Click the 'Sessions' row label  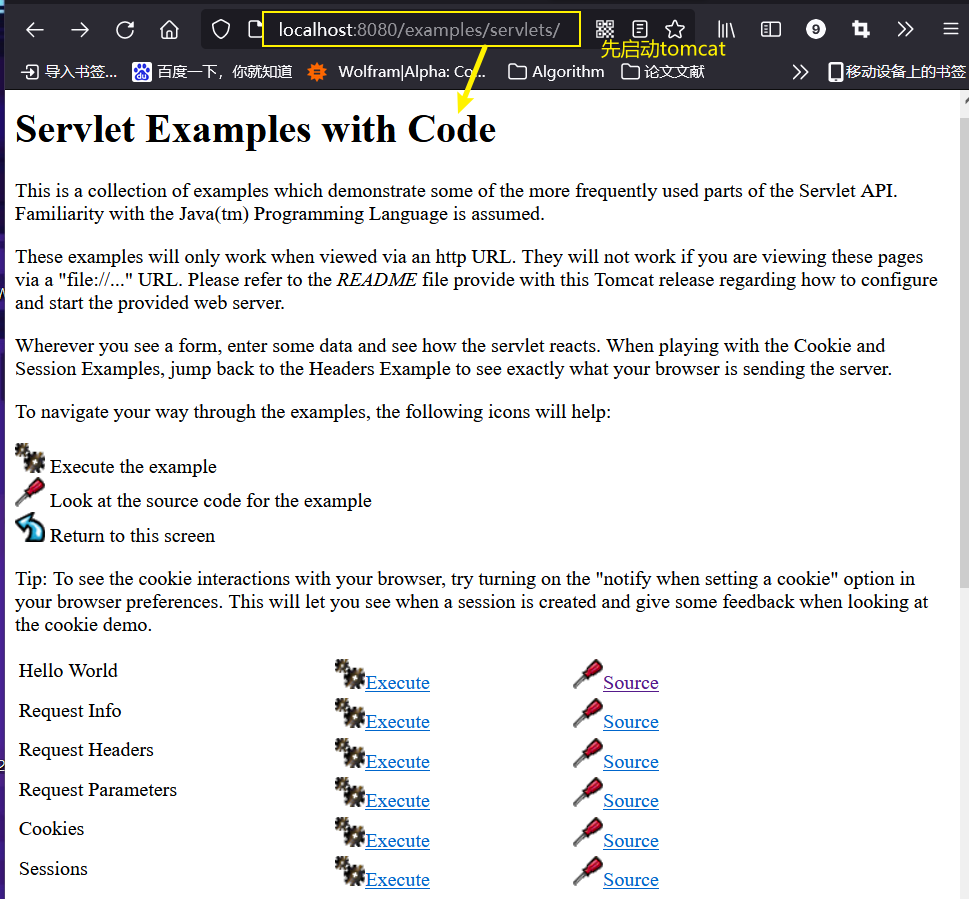pyautogui.click(x=53, y=869)
